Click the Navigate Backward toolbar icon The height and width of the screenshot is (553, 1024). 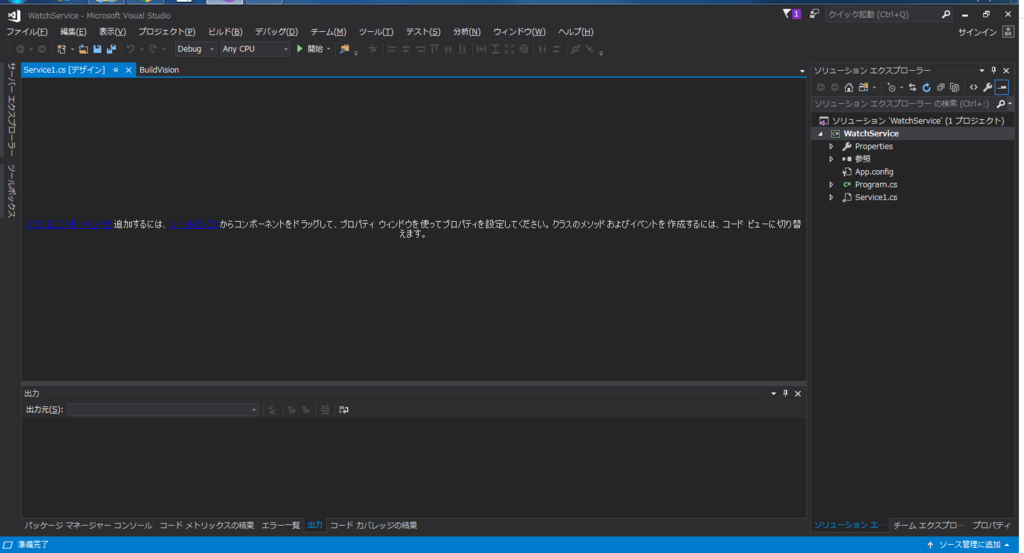coord(20,49)
